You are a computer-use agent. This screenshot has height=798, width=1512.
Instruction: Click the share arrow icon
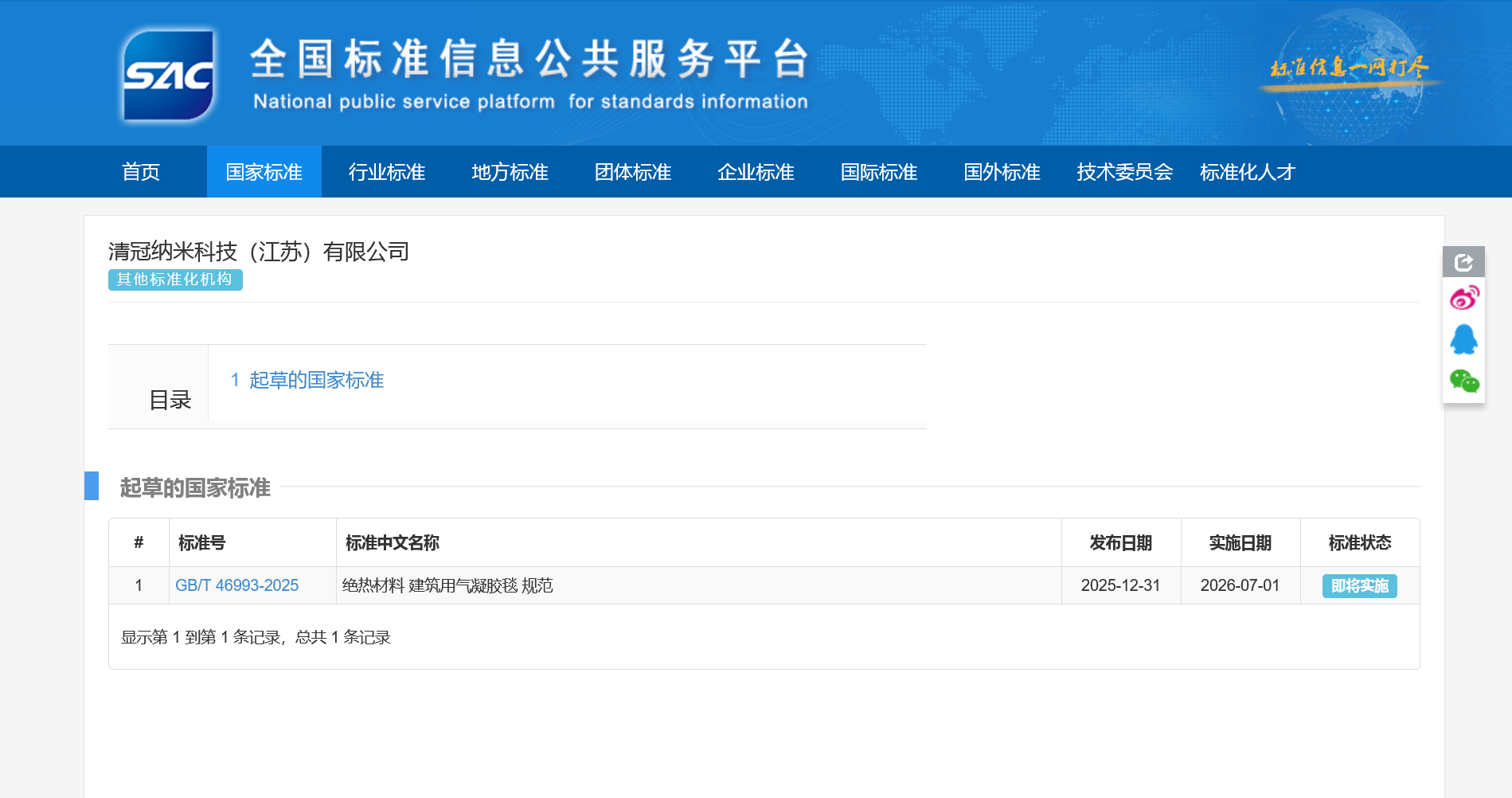click(1463, 262)
